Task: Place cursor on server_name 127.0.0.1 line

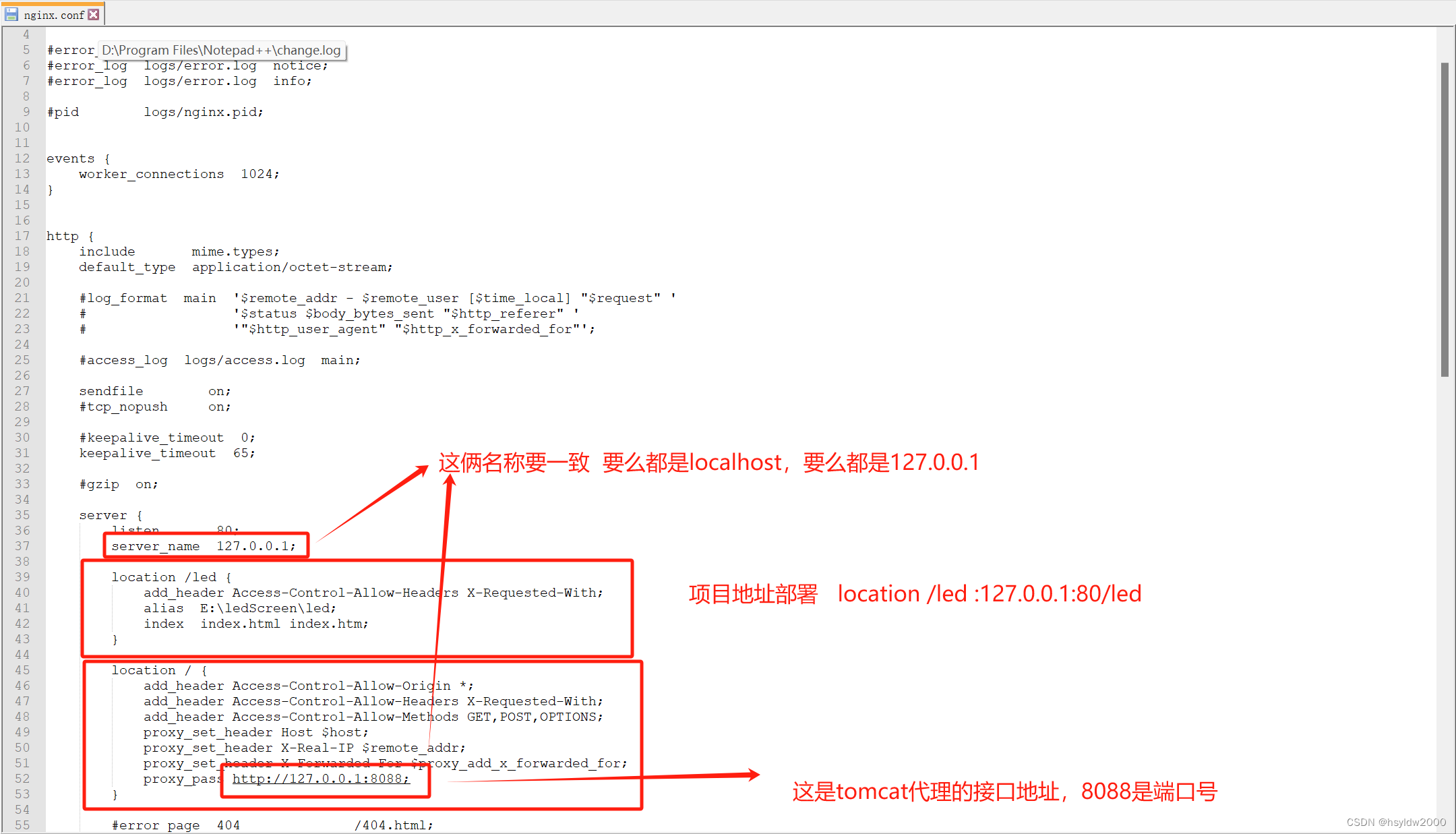Action: point(203,546)
